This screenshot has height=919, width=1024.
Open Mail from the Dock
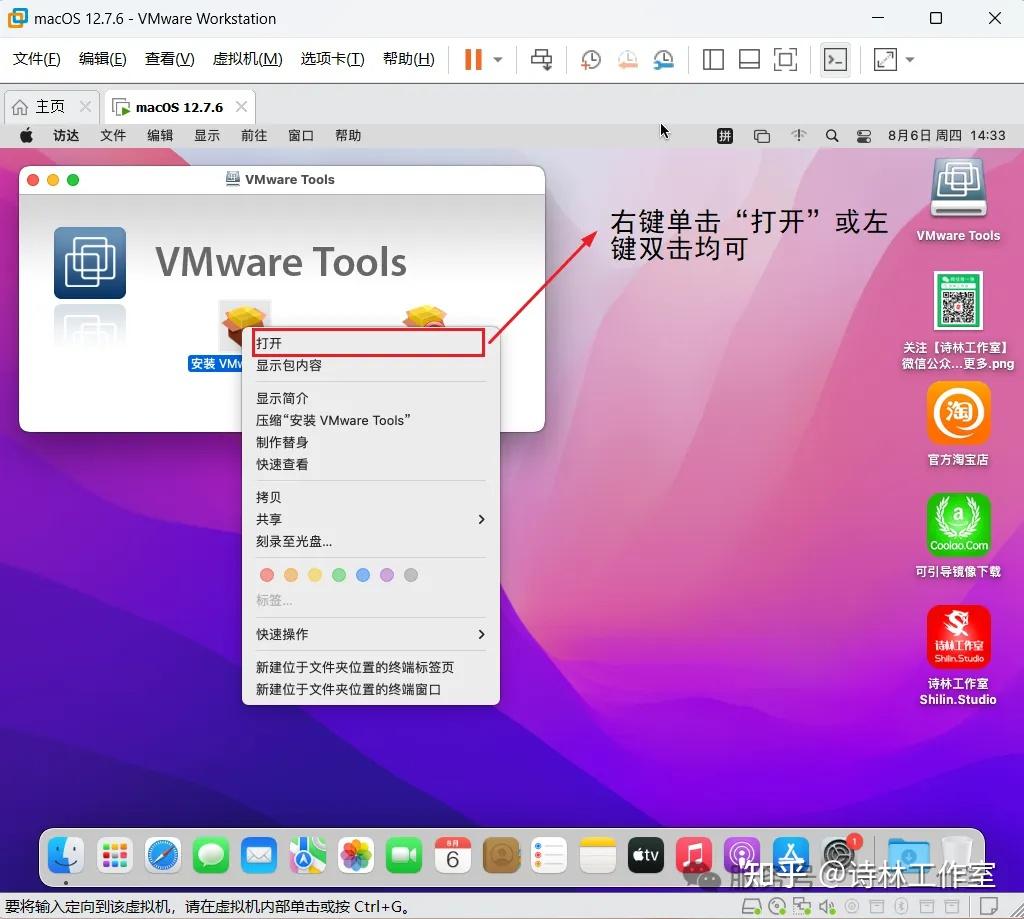pyautogui.click(x=259, y=855)
